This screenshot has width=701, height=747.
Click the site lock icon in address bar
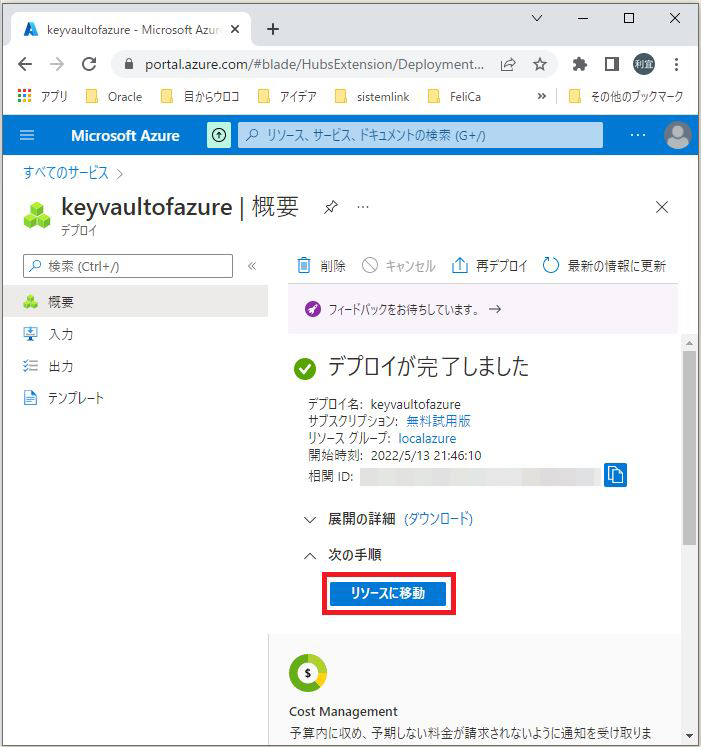point(129,64)
